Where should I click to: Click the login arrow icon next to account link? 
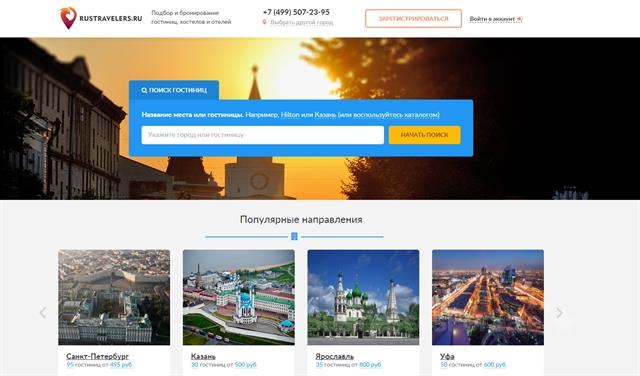(520, 19)
